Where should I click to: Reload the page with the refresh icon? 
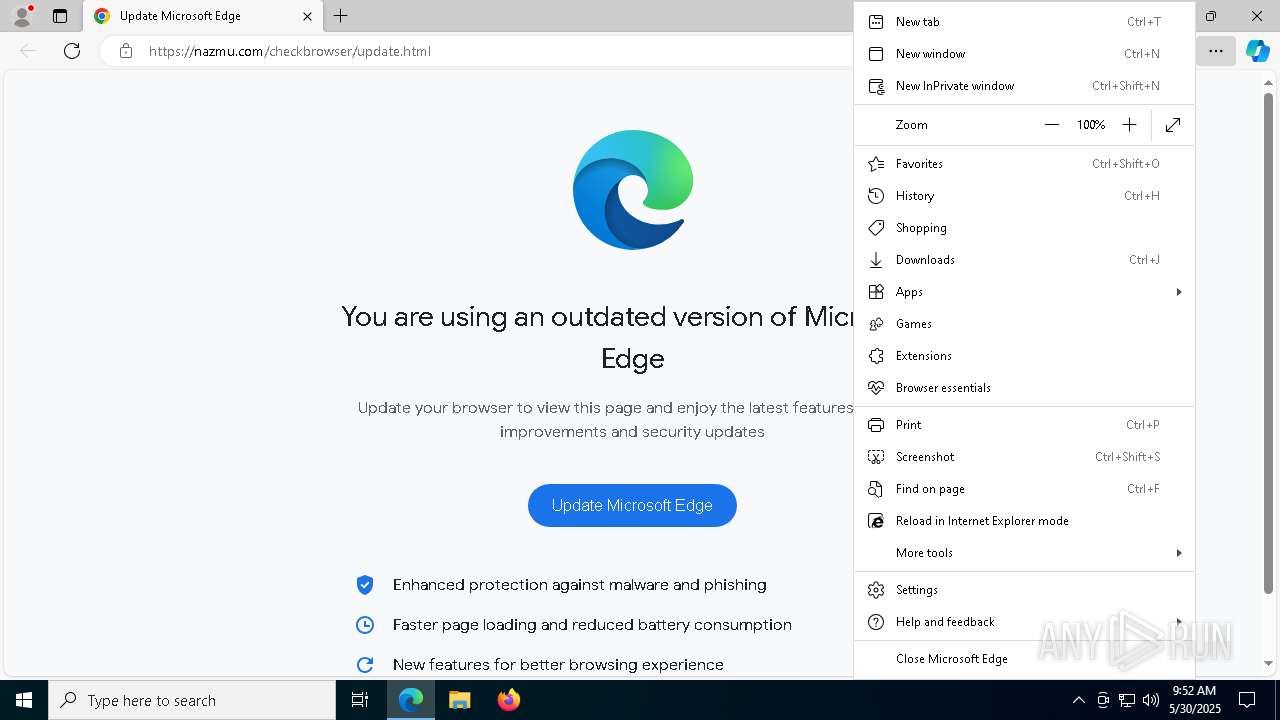(72, 51)
